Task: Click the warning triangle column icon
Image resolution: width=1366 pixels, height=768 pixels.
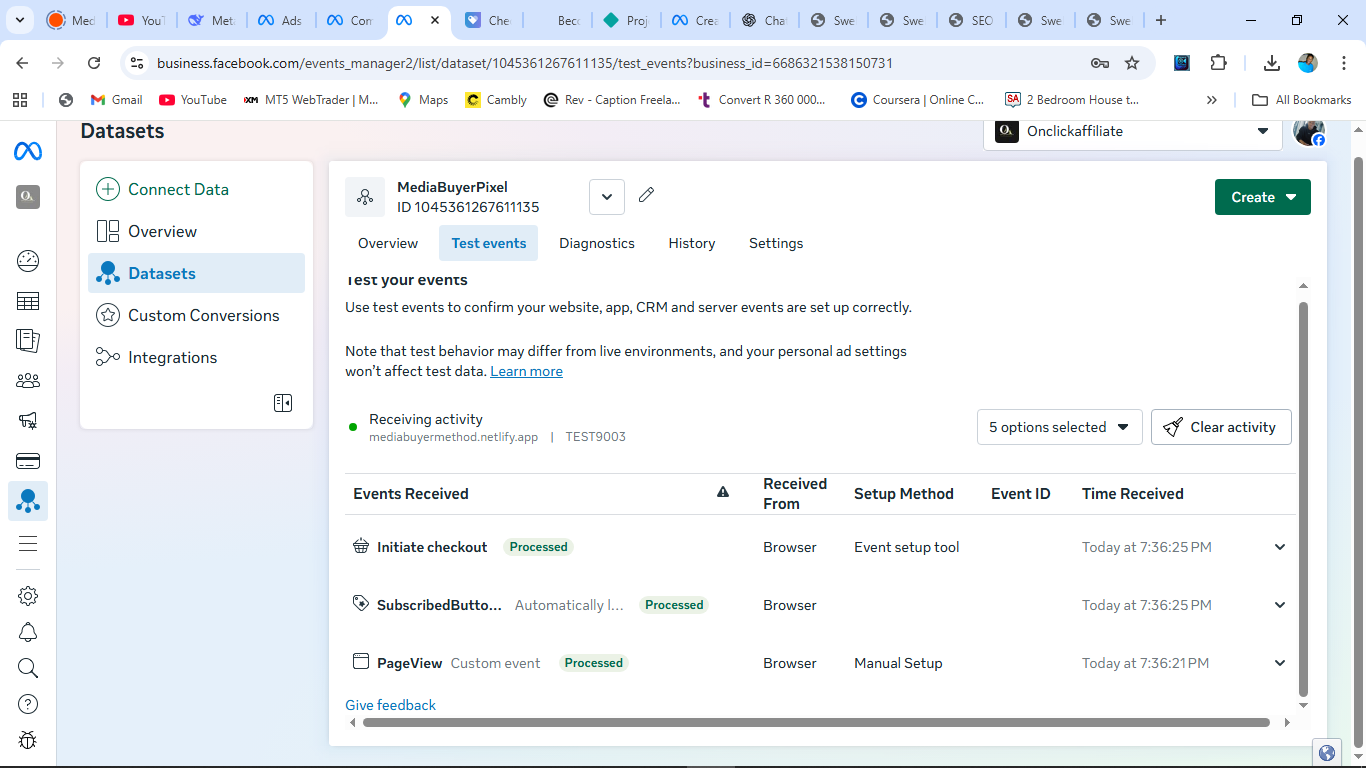Action: tap(723, 492)
